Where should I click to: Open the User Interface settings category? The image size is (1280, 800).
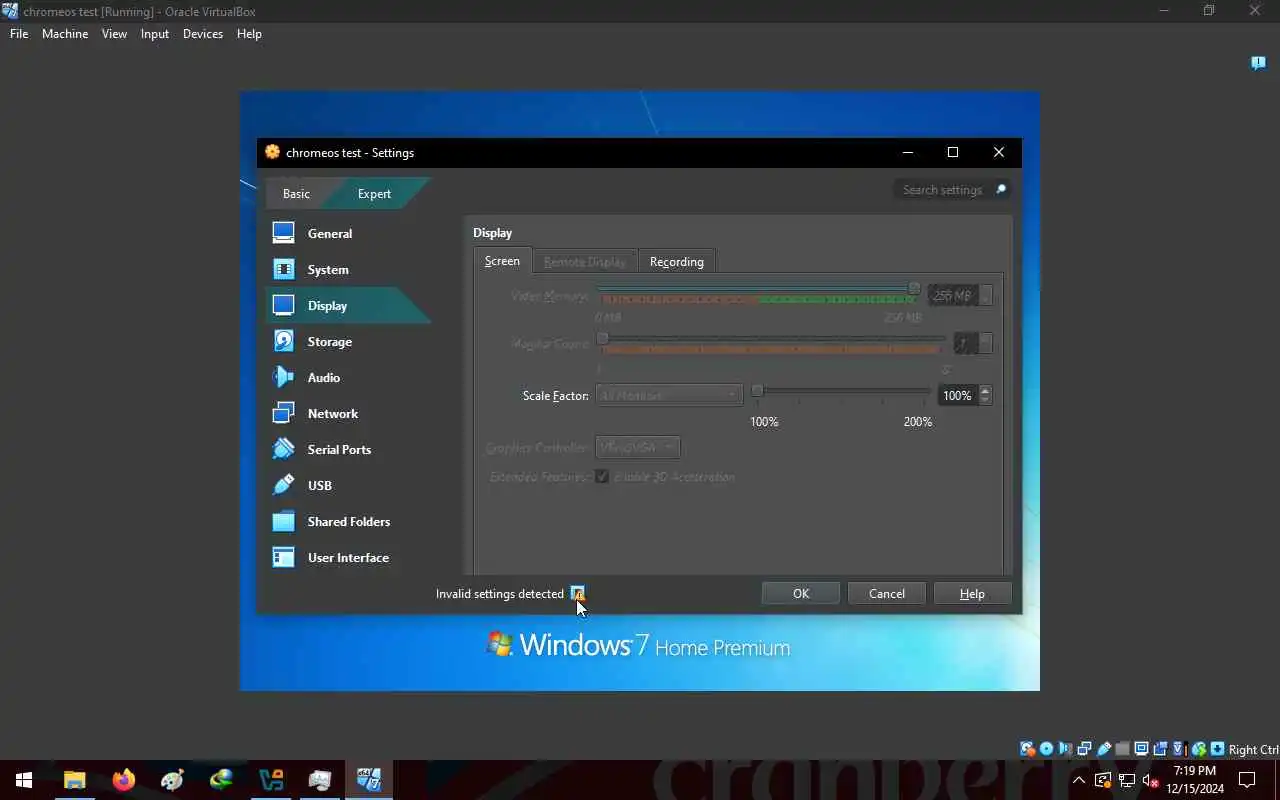tap(348, 557)
